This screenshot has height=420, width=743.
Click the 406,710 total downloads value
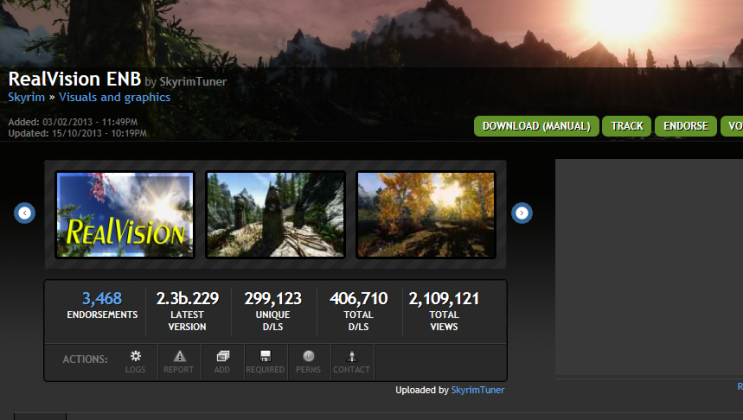point(359,298)
